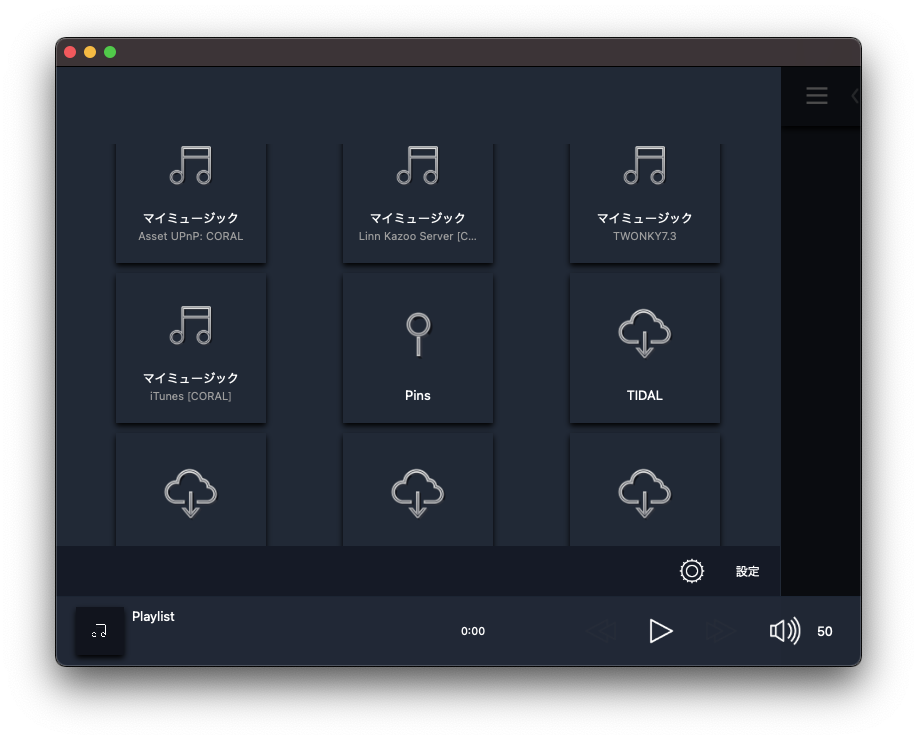This screenshot has height=740, width=917.
Task: Close the window with the red button
Action: (70, 52)
